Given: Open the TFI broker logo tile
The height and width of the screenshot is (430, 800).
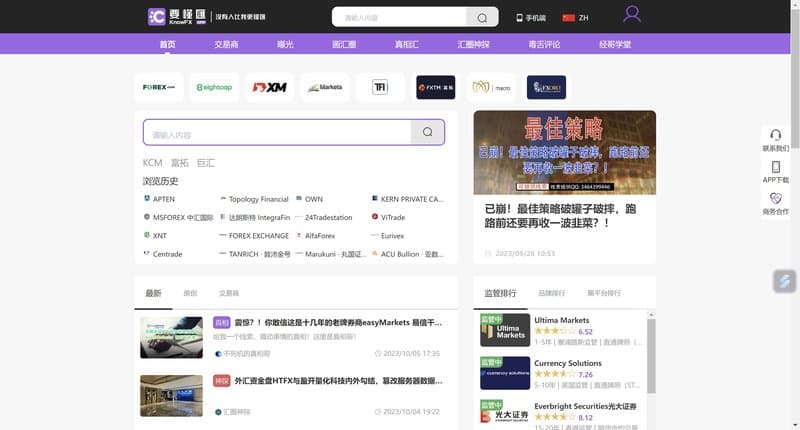Looking at the screenshot, I should [x=380, y=87].
